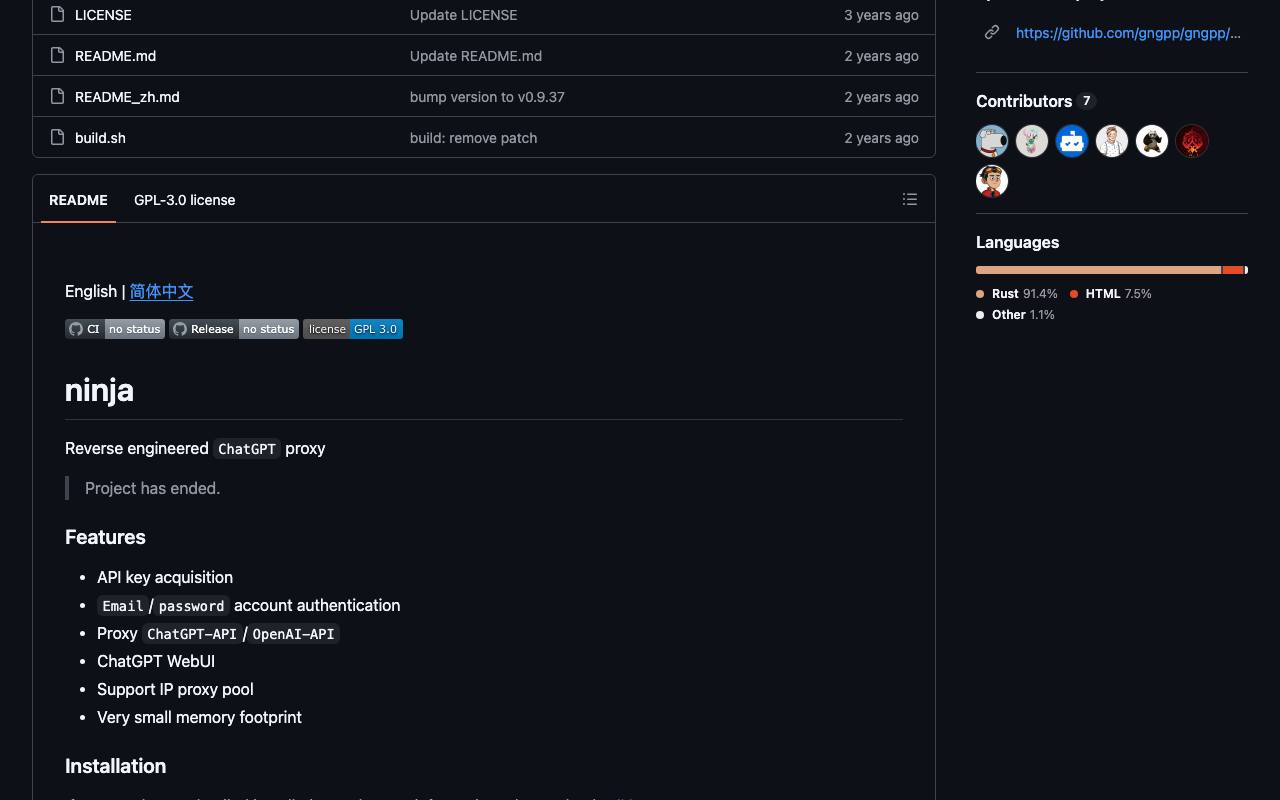Open the 简体中文 README link
The height and width of the screenshot is (800, 1280).
161,291
